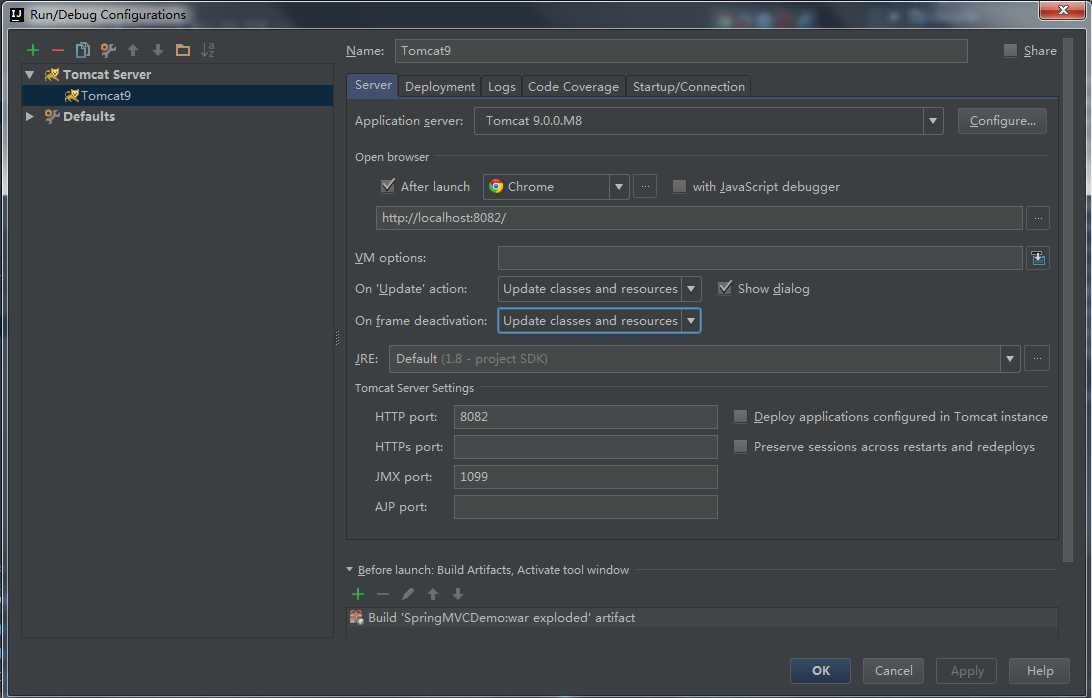
Task: Select Build 'SpringMVCDemo:war exploded' artifact row
Action: click(702, 617)
